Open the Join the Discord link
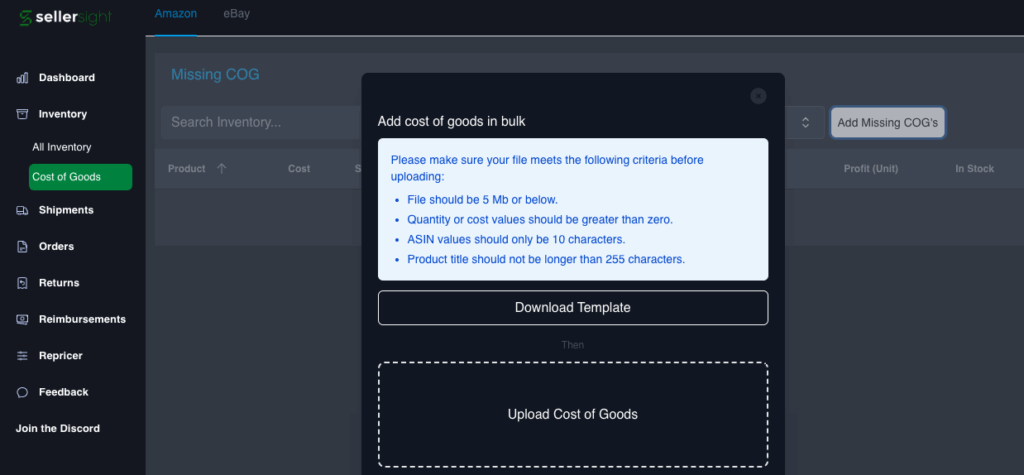This screenshot has width=1024, height=475. pos(57,429)
